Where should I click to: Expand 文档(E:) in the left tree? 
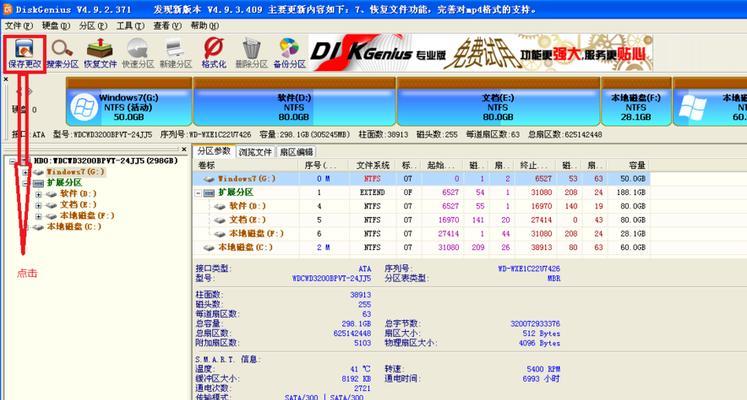(38, 205)
